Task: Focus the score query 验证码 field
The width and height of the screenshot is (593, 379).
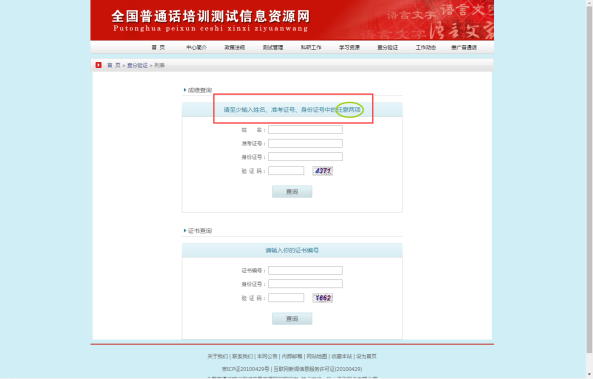Action: click(286, 171)
